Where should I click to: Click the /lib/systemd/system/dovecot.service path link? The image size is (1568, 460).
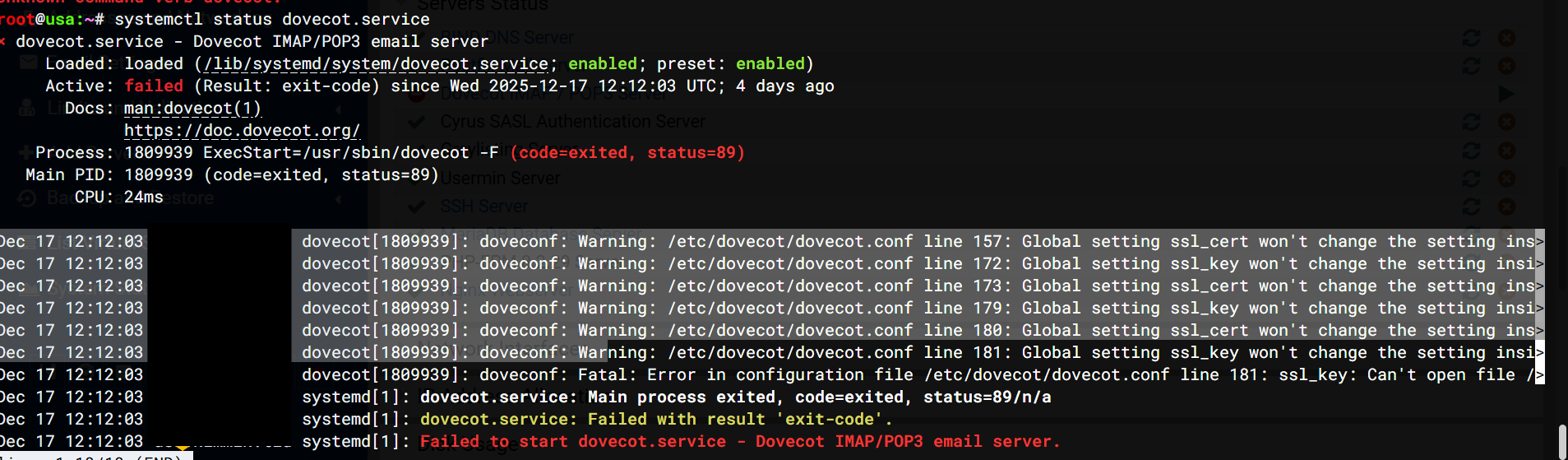(376, 64)
